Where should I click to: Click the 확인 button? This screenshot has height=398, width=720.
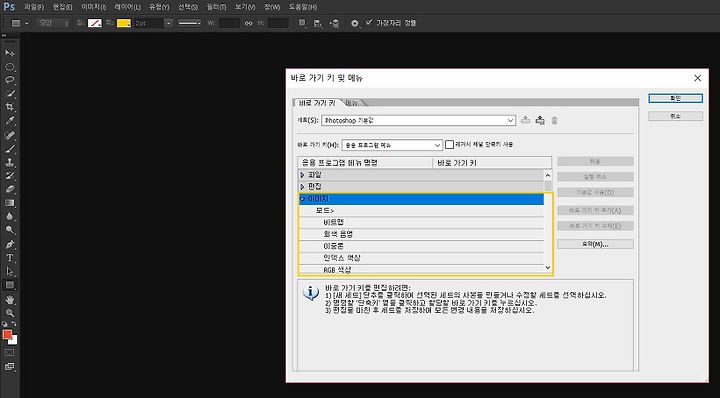point(675,98)
